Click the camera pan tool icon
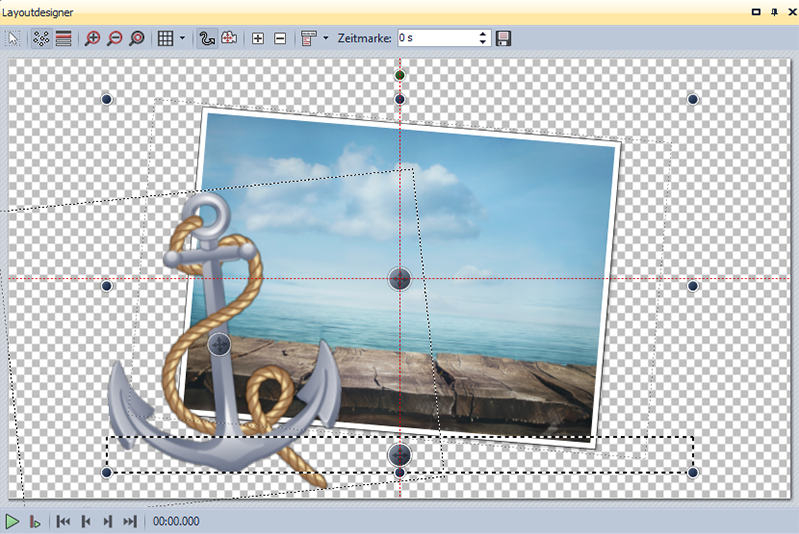 (229, 38)
